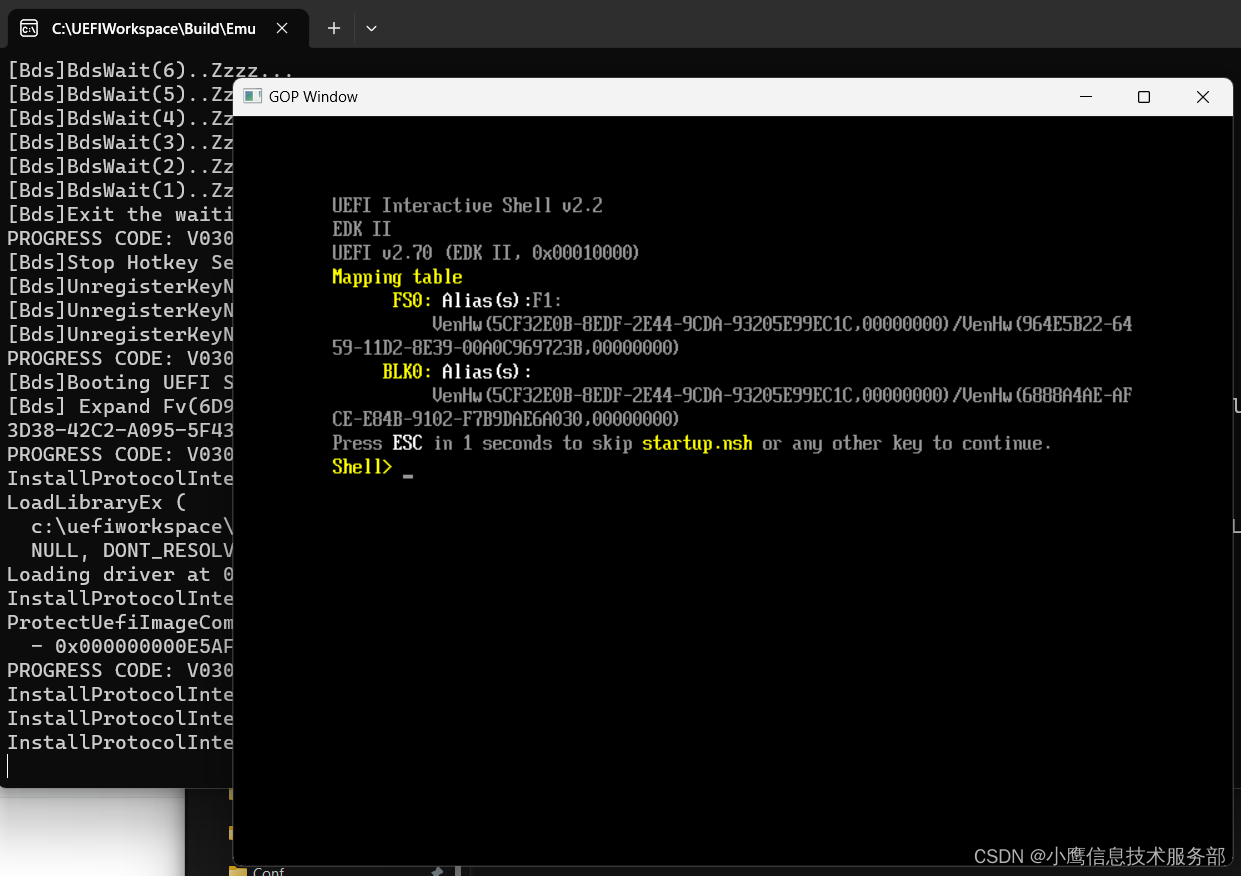Click the 'Shell>' prompt in GOP Window
1241x876 pixels.
point(362,467)
